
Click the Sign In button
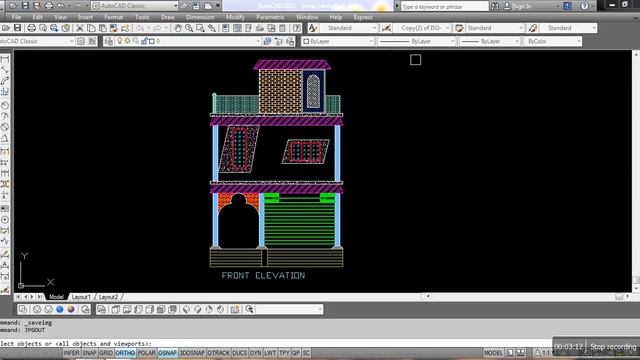518,6
